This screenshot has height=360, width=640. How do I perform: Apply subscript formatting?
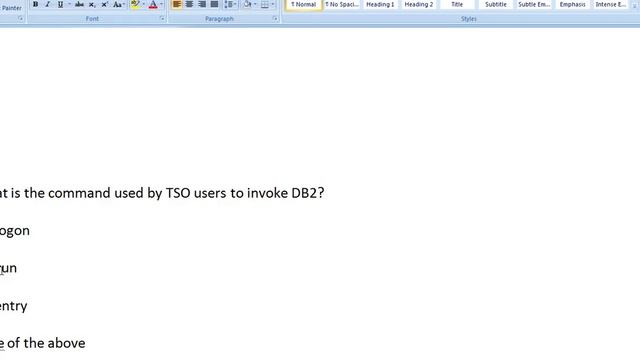click(x=92, y=4)
